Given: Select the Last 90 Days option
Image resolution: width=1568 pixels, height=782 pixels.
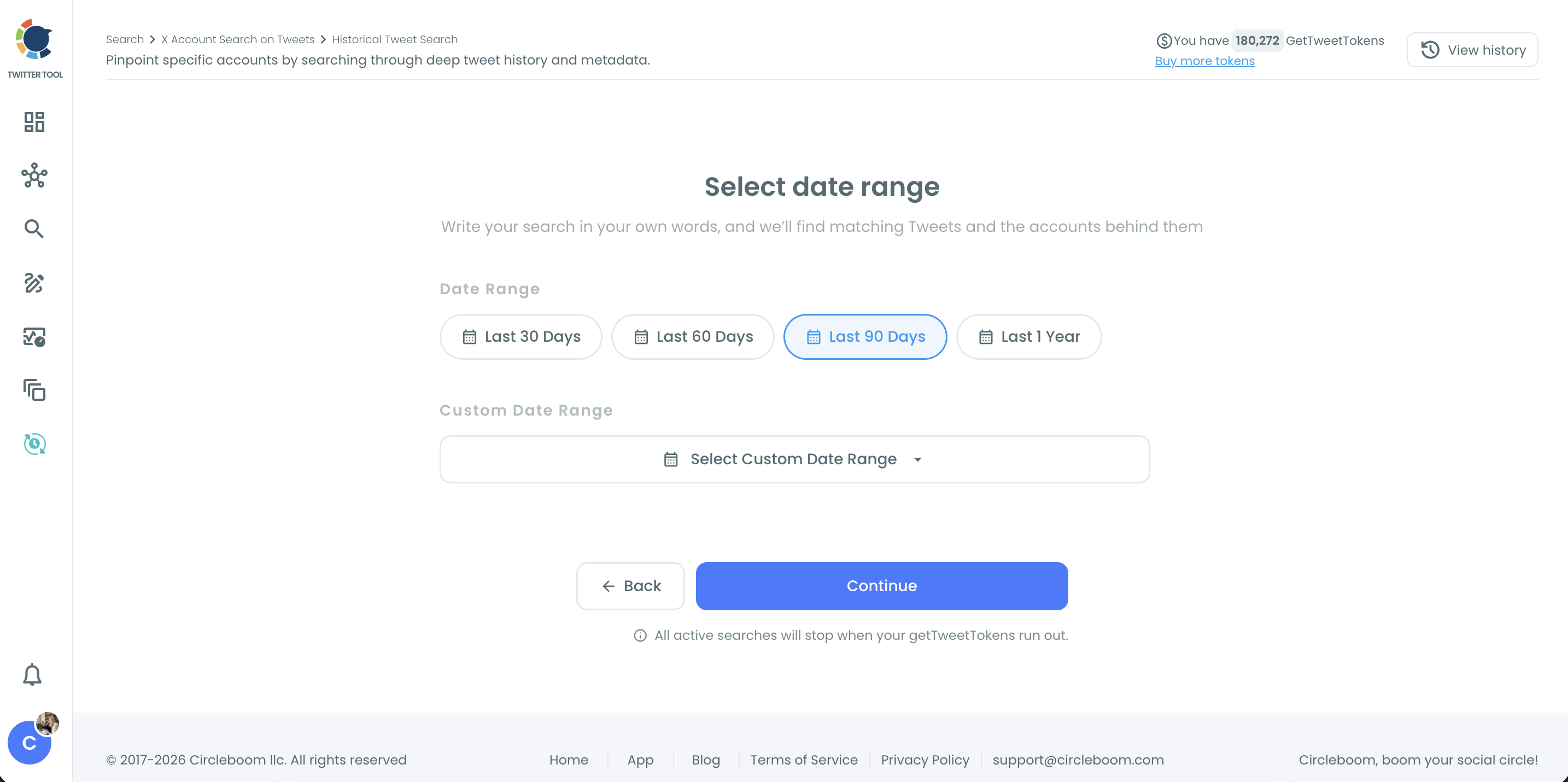Looking at the screenshot, I should (865, 337).
